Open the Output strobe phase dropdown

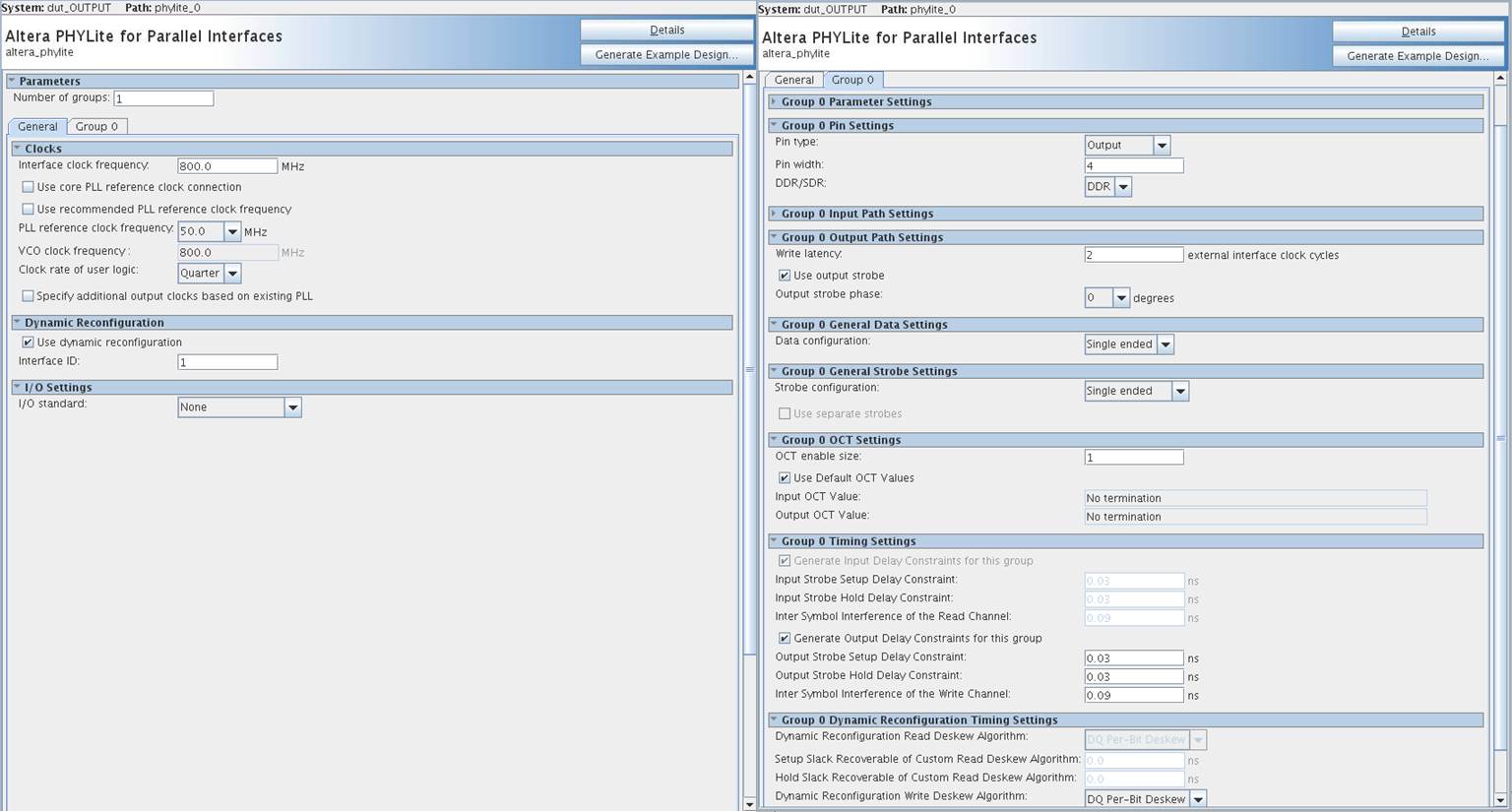point(1120,298)
